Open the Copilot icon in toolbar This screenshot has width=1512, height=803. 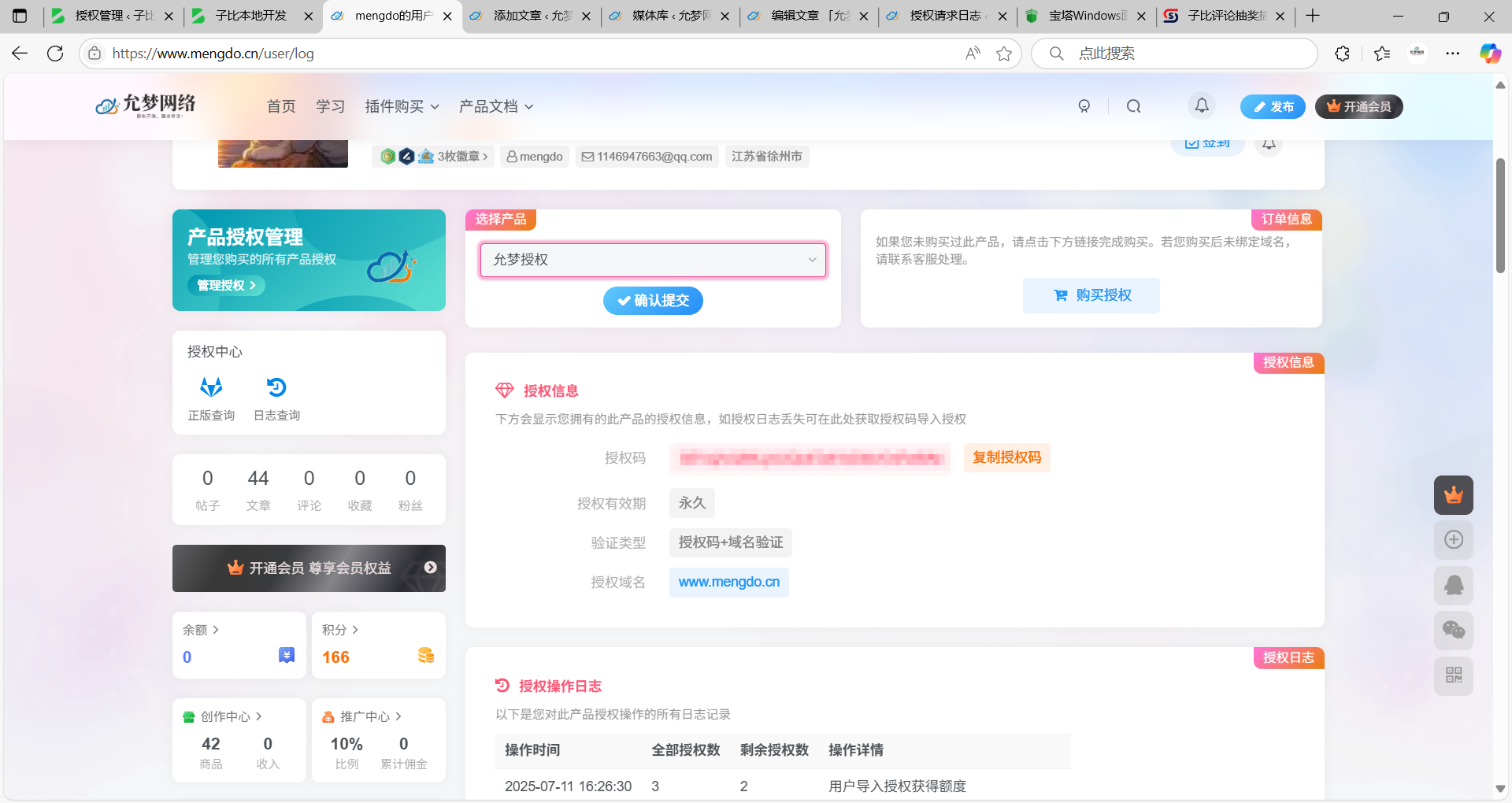(1490, 54)
